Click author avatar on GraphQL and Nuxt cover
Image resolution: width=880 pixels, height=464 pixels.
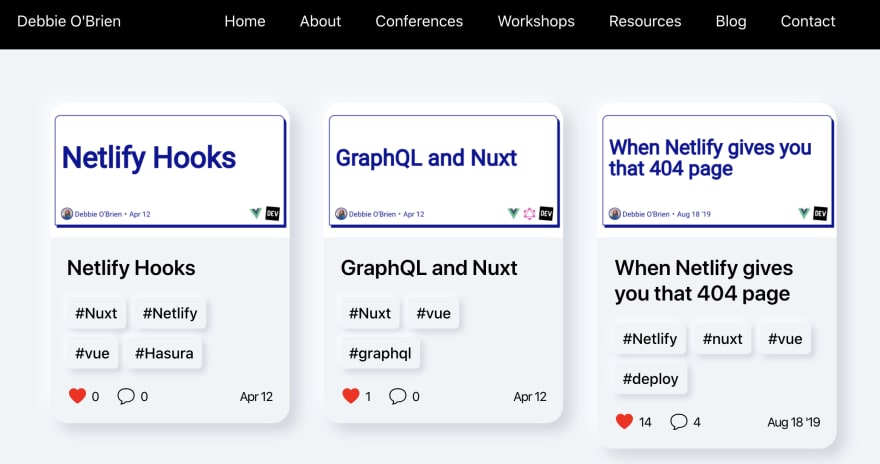341,214
